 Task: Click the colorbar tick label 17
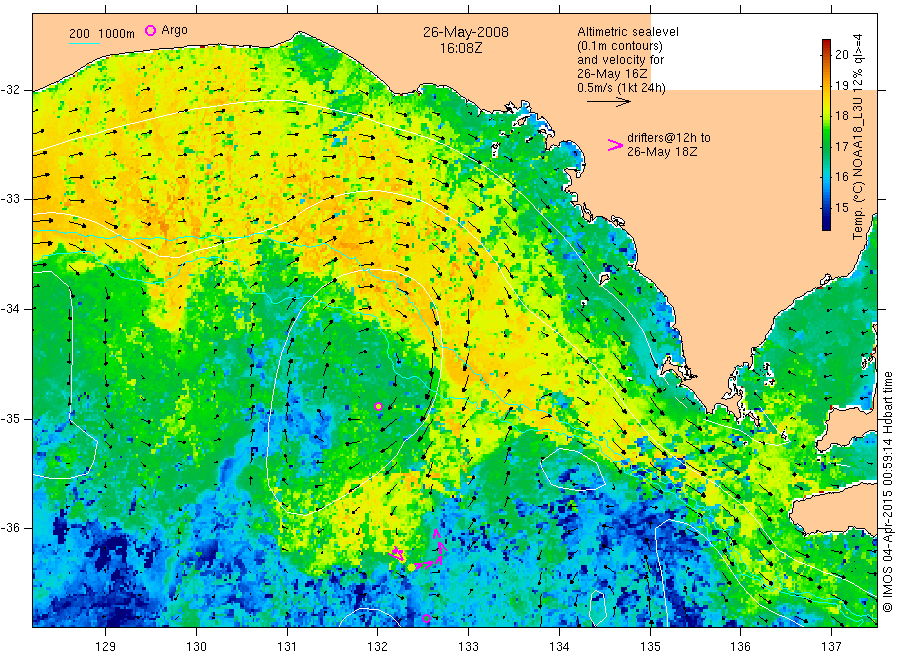841,146
